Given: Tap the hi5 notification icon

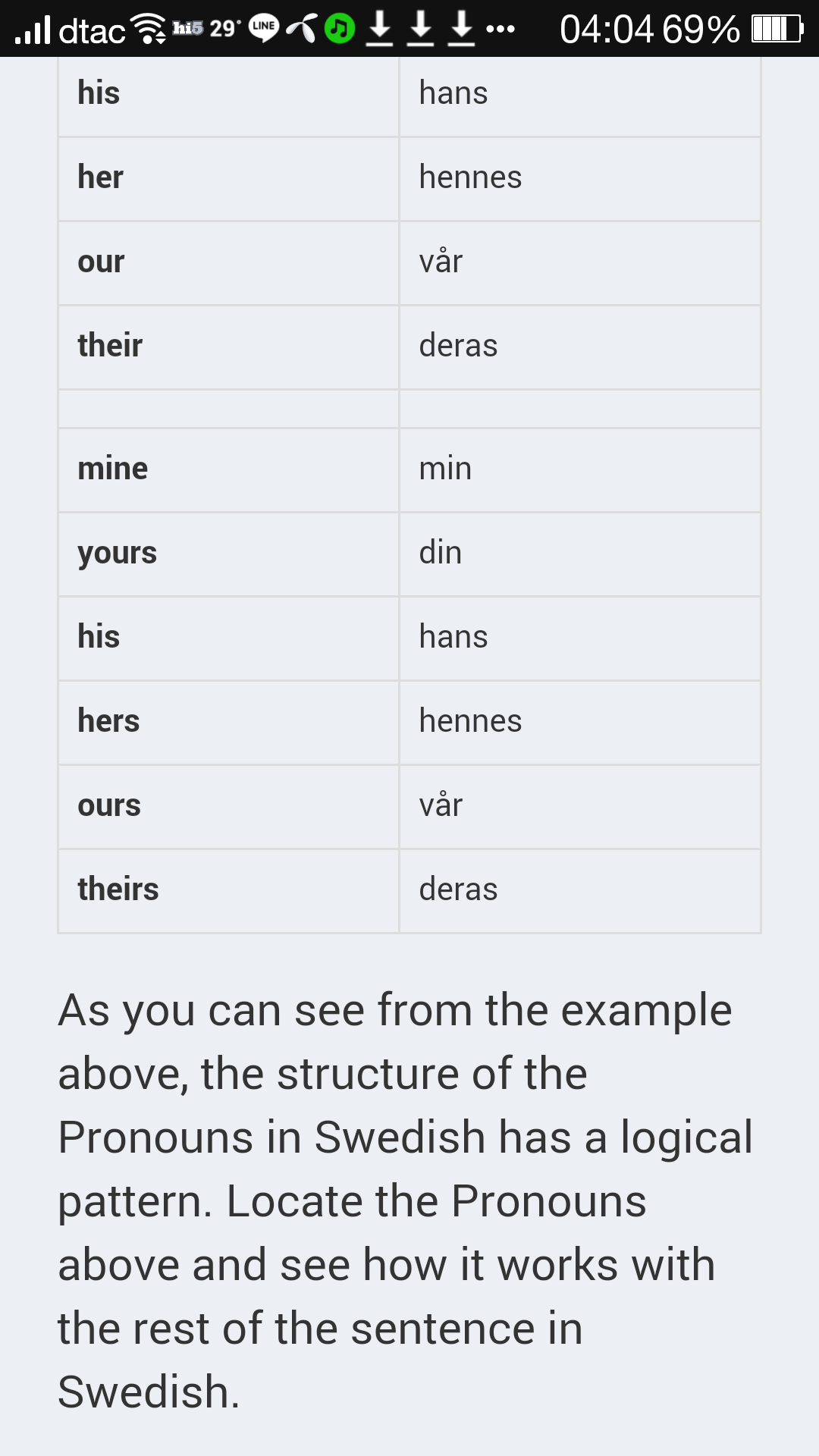Looking at the screenshot, I should click(187, 29).
